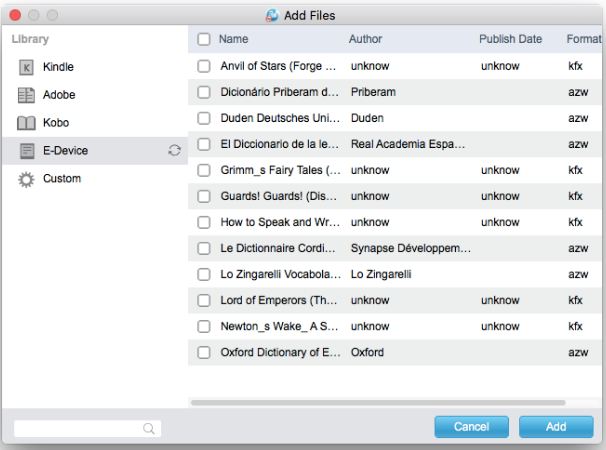The width and height of the screenshot is (606, 450).
Task: Click the Add button
Action: (x=556, y=427)
